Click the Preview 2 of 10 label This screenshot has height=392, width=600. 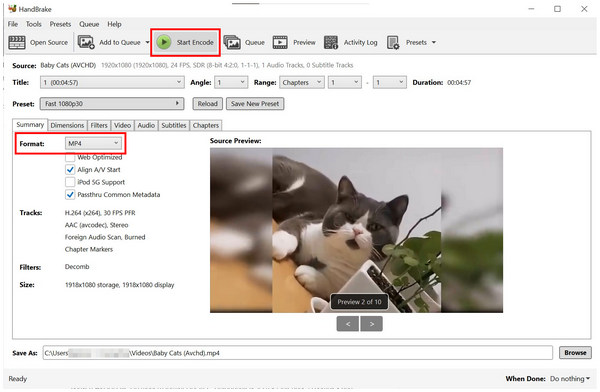point(359,302)
